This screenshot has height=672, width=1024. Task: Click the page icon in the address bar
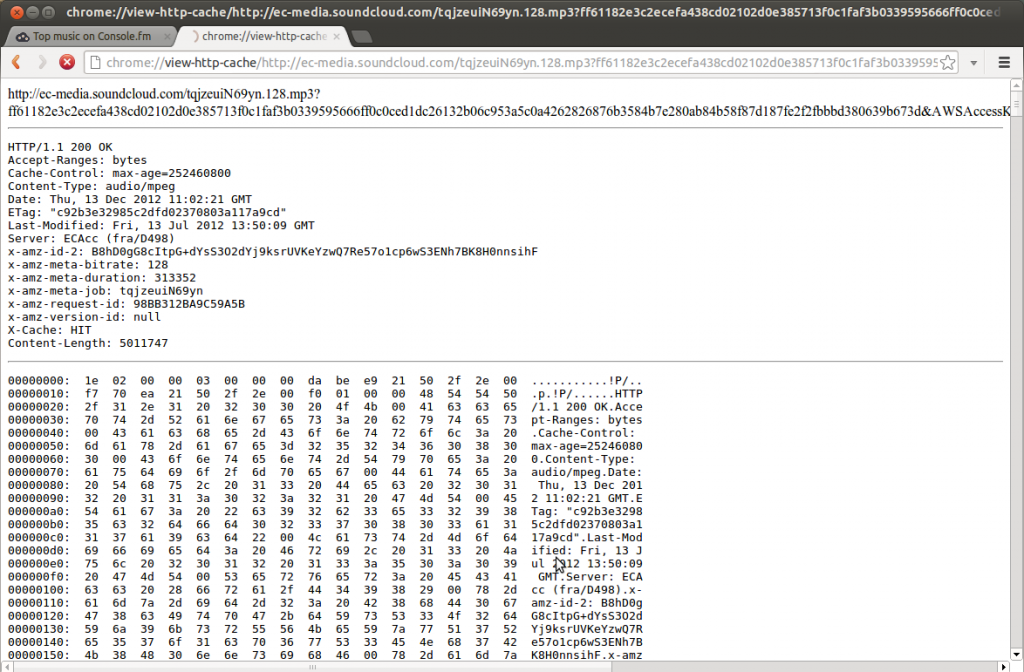tap(95, 63)
